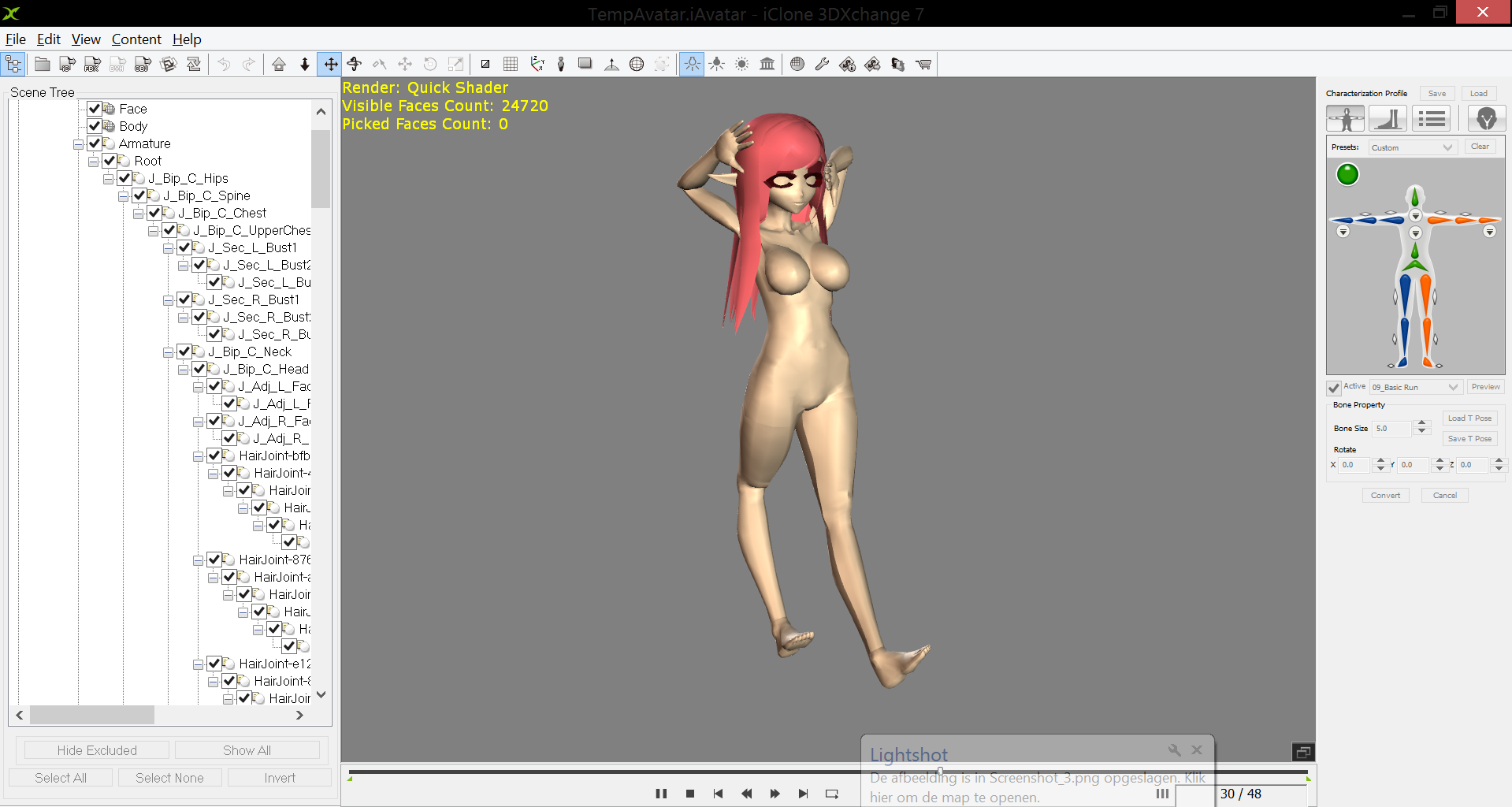Image resolution: width=1512 pixels, height=807 pixels.
Task: Open the foot contact setup view
Action: 1388,119
